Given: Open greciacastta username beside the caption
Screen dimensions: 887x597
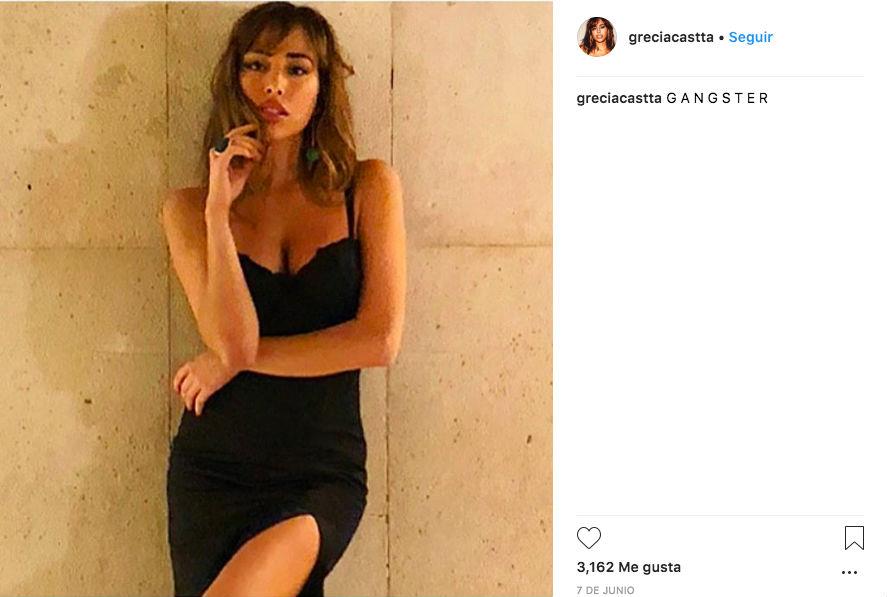Looking at the screenshot, I should pos(619,98).
